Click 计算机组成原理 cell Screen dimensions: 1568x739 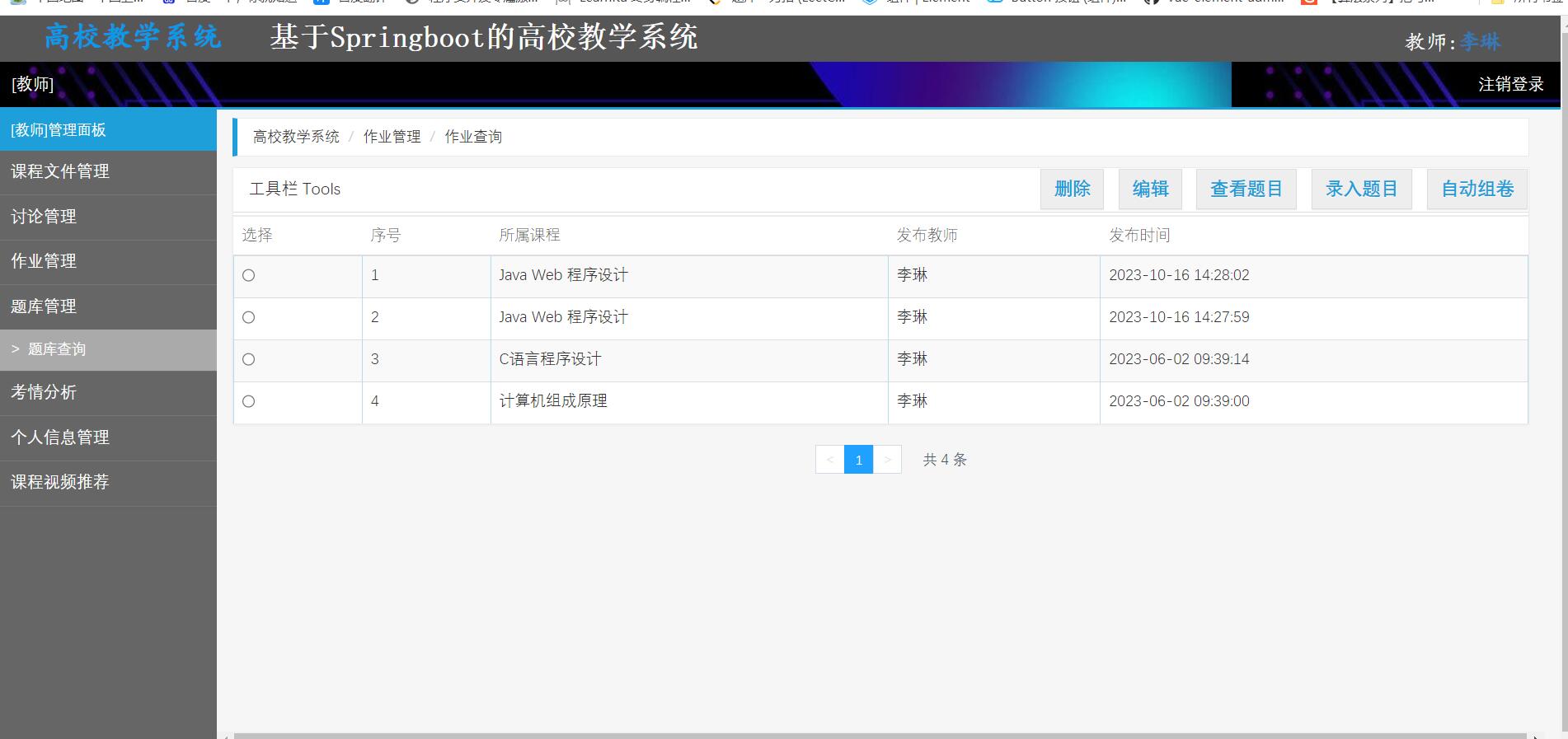click(x=553, y=401)
